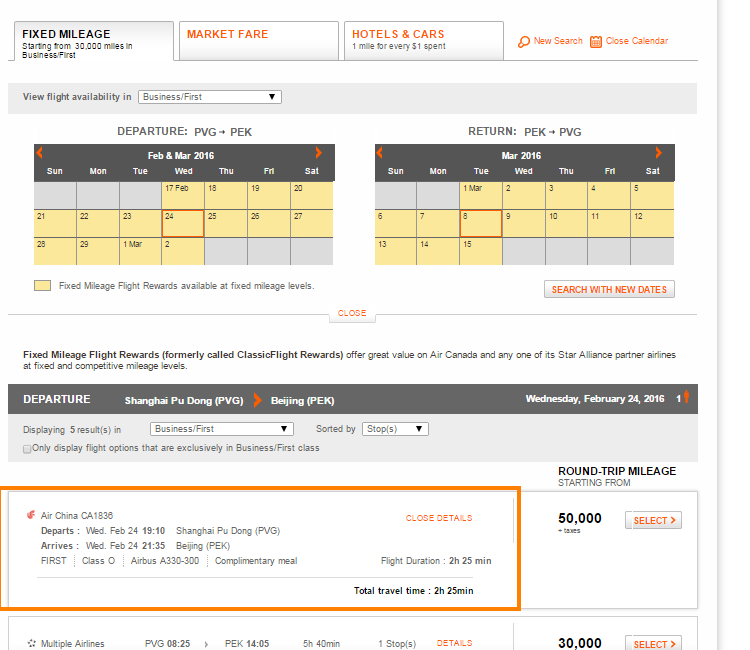Pick the 25th in departure calendar
This screenshot has height=650, width=750.
226,223
